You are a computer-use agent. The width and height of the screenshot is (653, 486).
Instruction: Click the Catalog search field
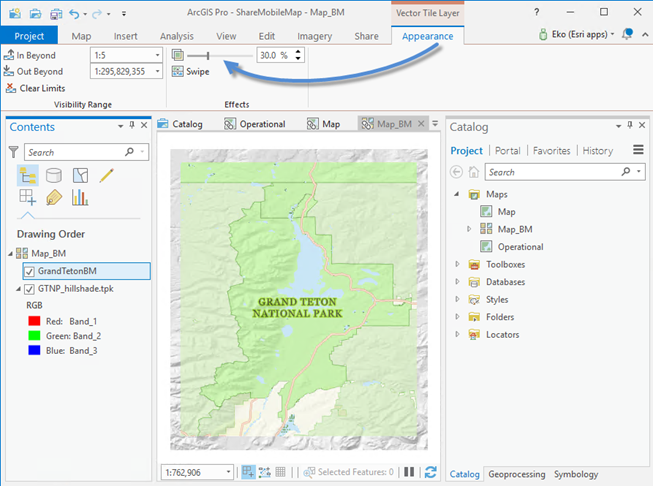point(565,172)
